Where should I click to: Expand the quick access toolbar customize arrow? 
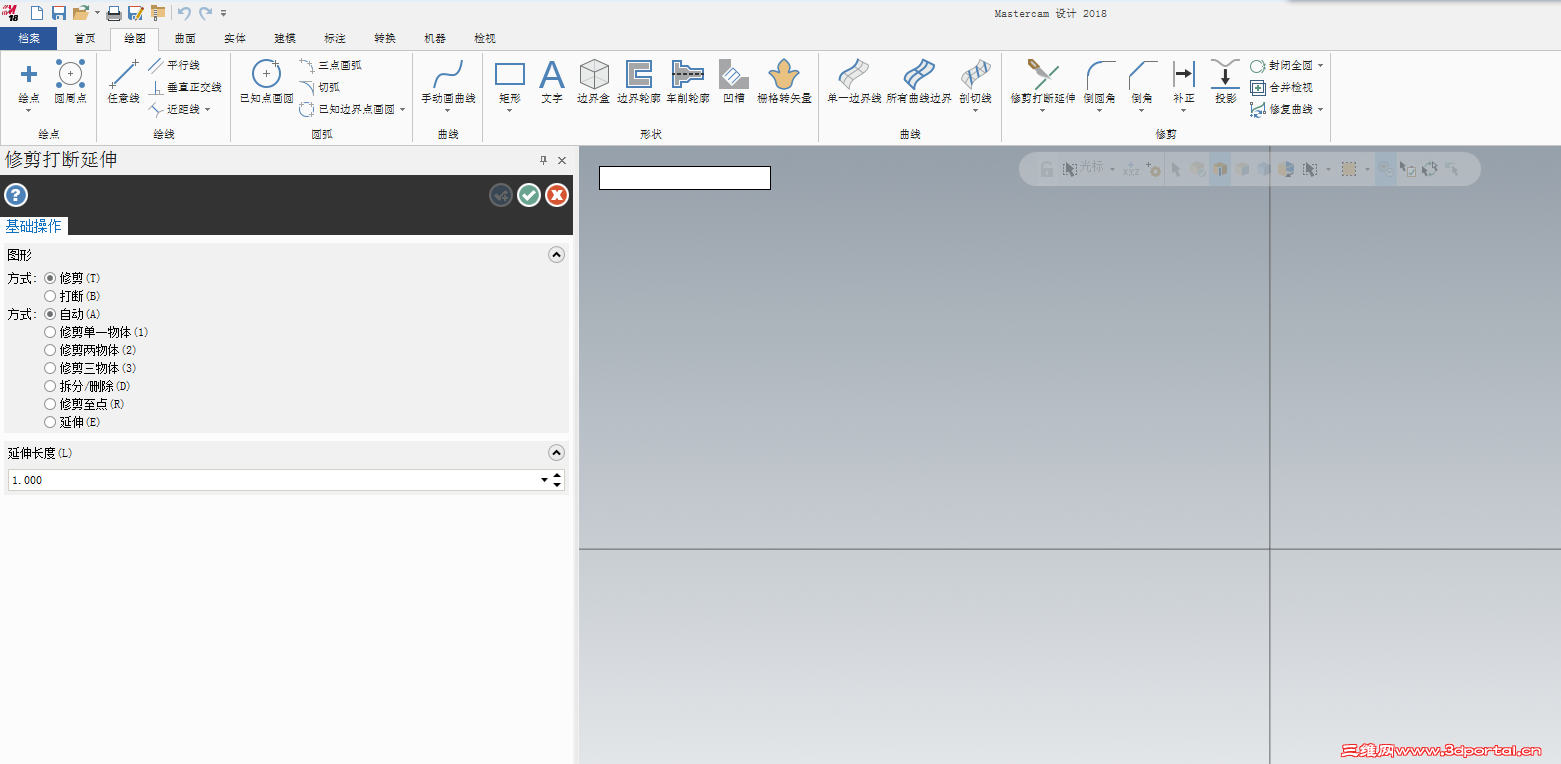click(224, 14)
